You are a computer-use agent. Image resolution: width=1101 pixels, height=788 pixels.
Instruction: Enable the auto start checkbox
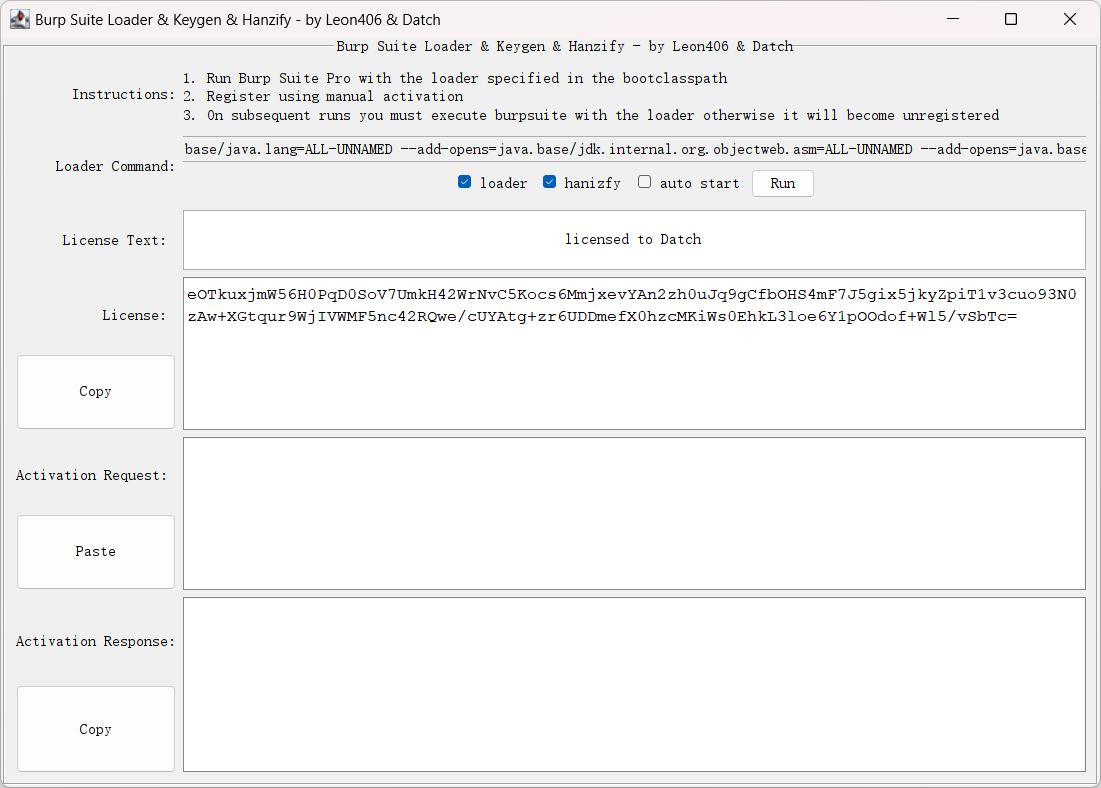[x=644, y=183]
